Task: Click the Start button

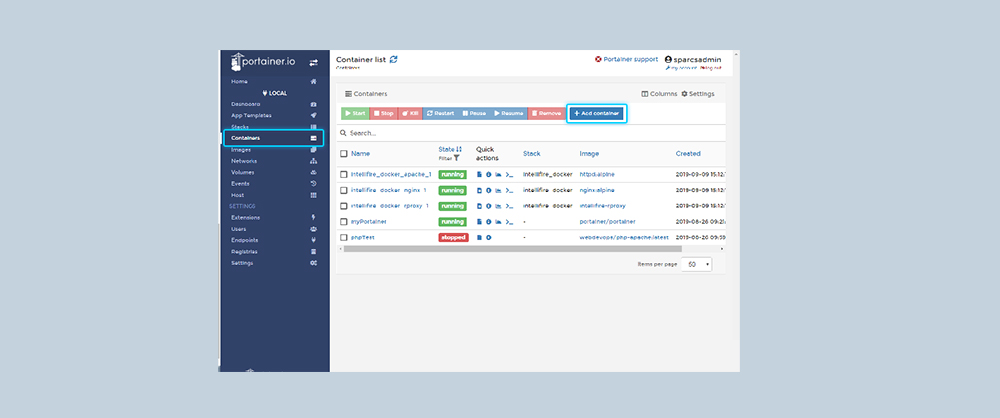Action: pyautogui.click(x=355, y=114)
